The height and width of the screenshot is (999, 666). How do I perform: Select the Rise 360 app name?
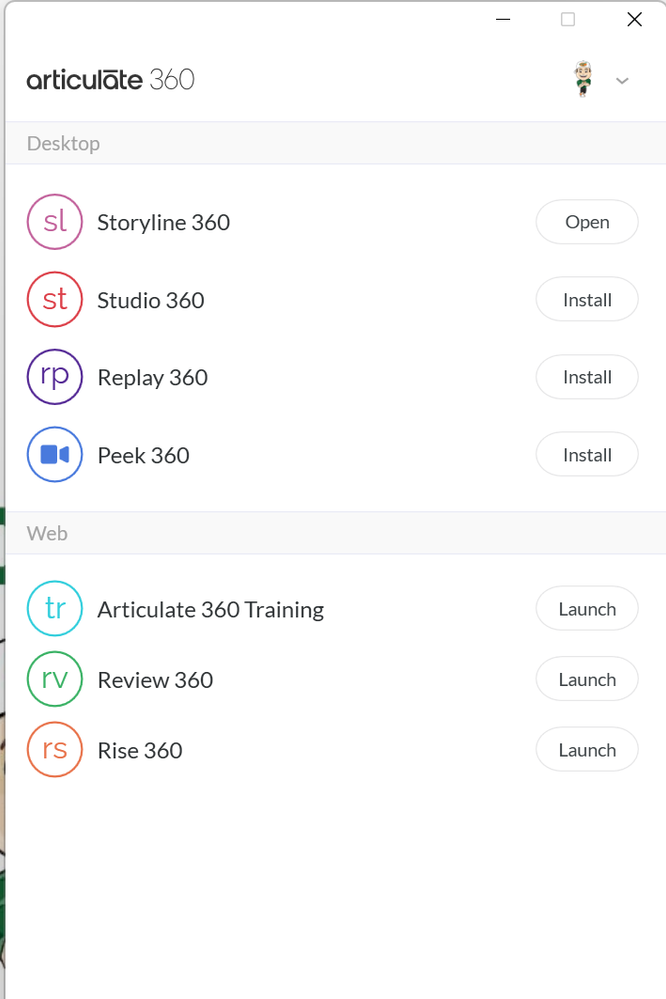[139, 750]
